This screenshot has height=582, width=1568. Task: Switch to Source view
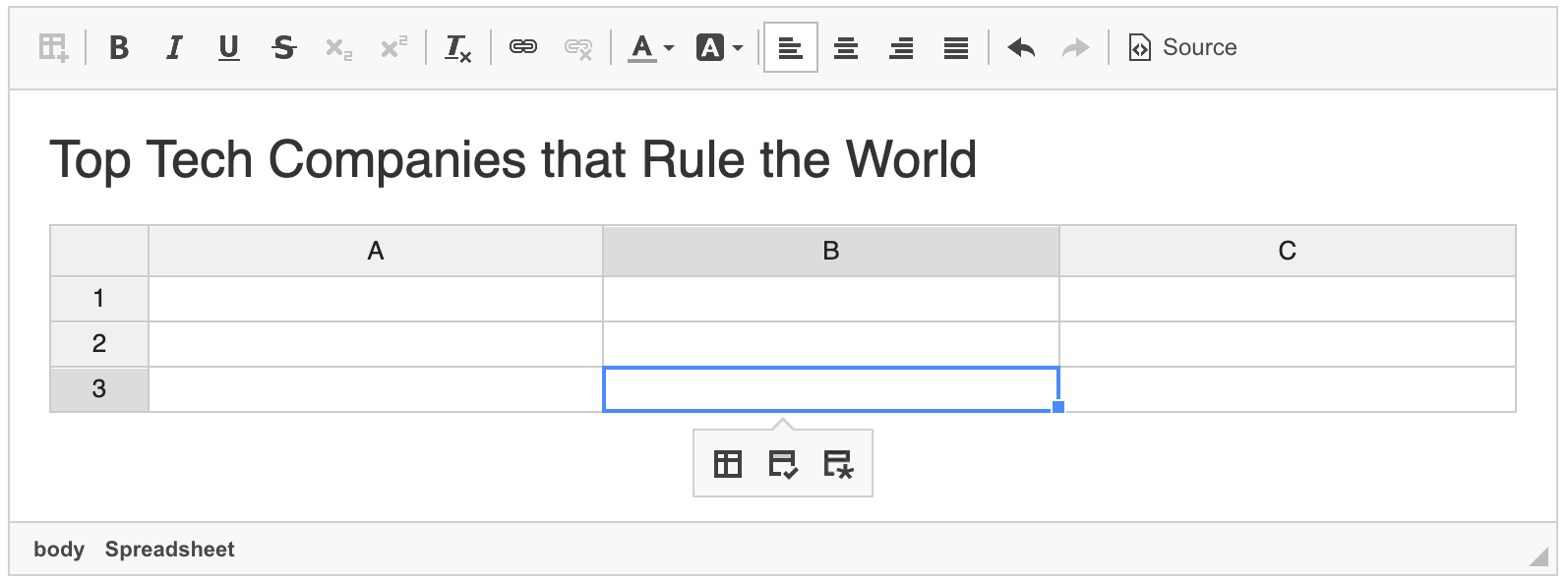coord(1182,47)
